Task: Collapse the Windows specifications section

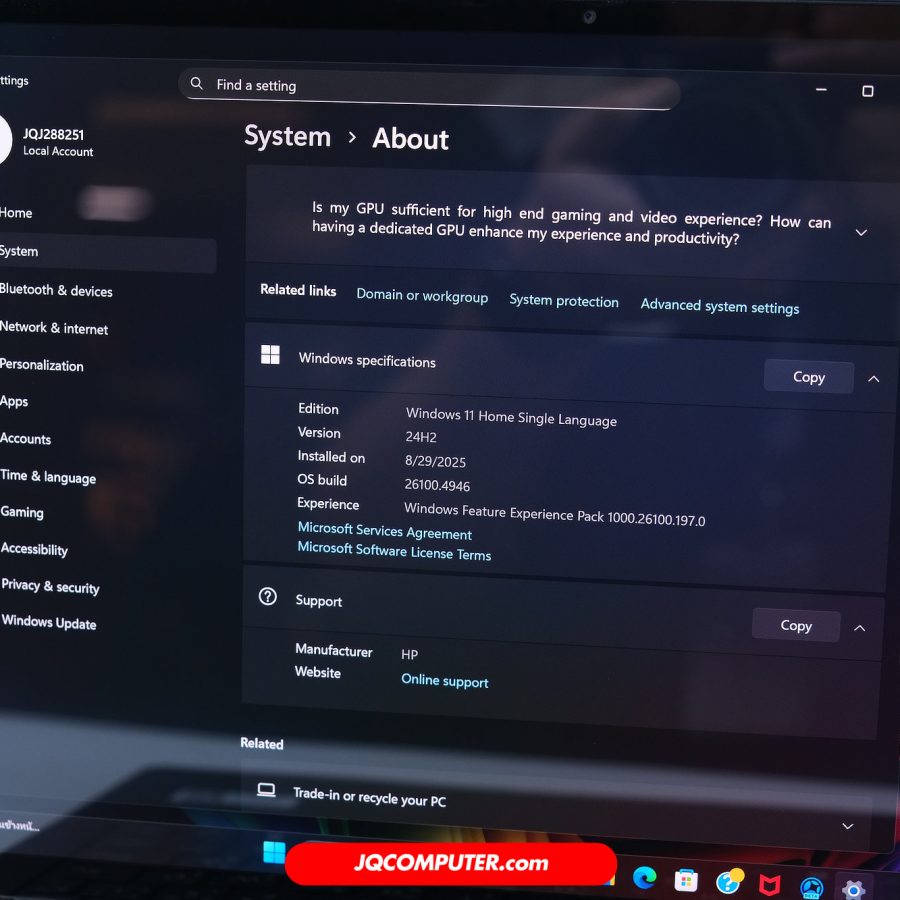Action: coord(874,379)
